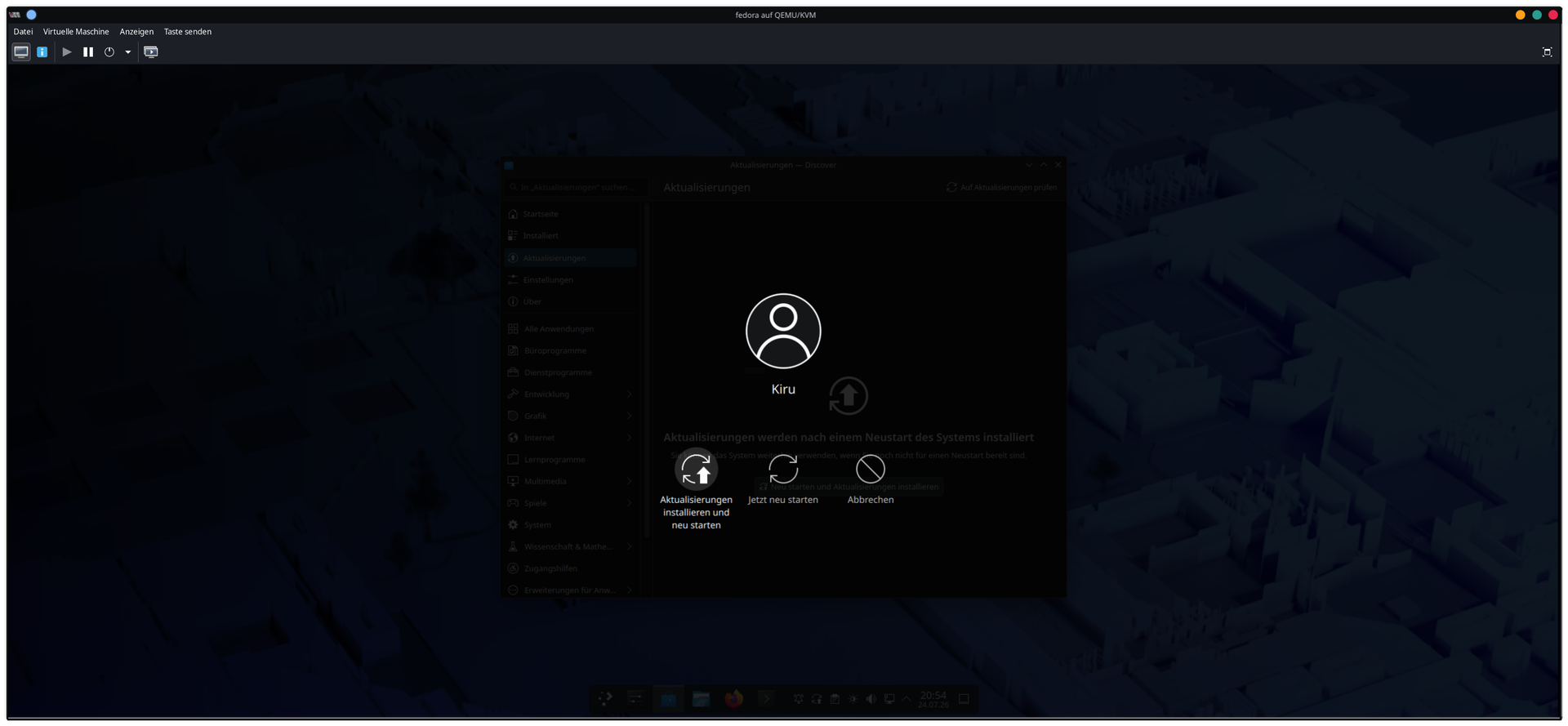The height and width of the screenshot is (726, 1568).
Task: Show the graphical console view
Action: click(21, 51)
